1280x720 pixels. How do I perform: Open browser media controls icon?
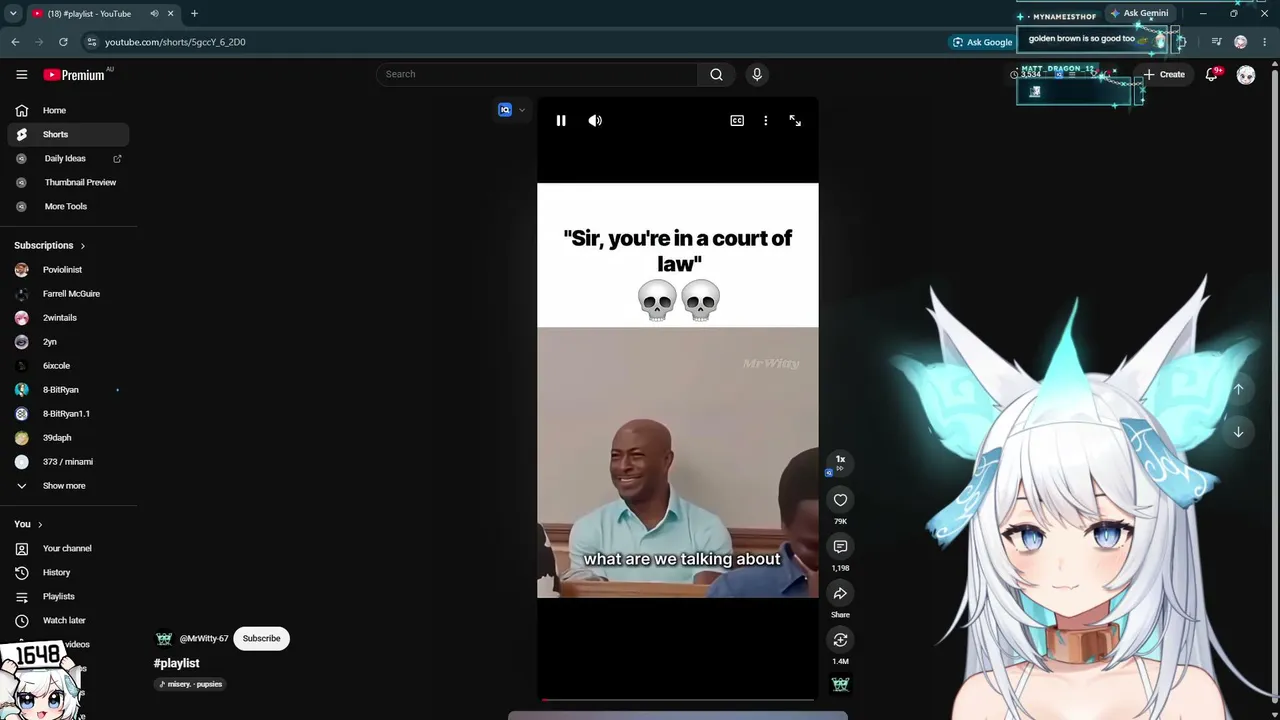point(1216,42)
